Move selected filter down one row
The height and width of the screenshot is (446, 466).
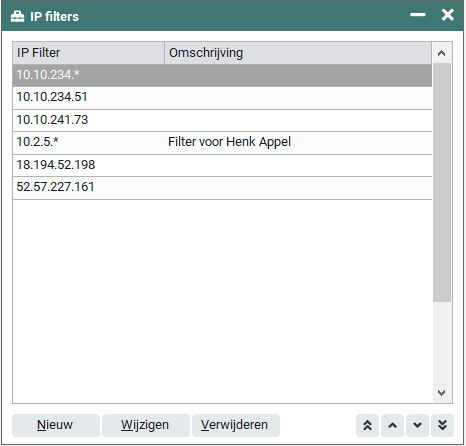coord(417,425)
